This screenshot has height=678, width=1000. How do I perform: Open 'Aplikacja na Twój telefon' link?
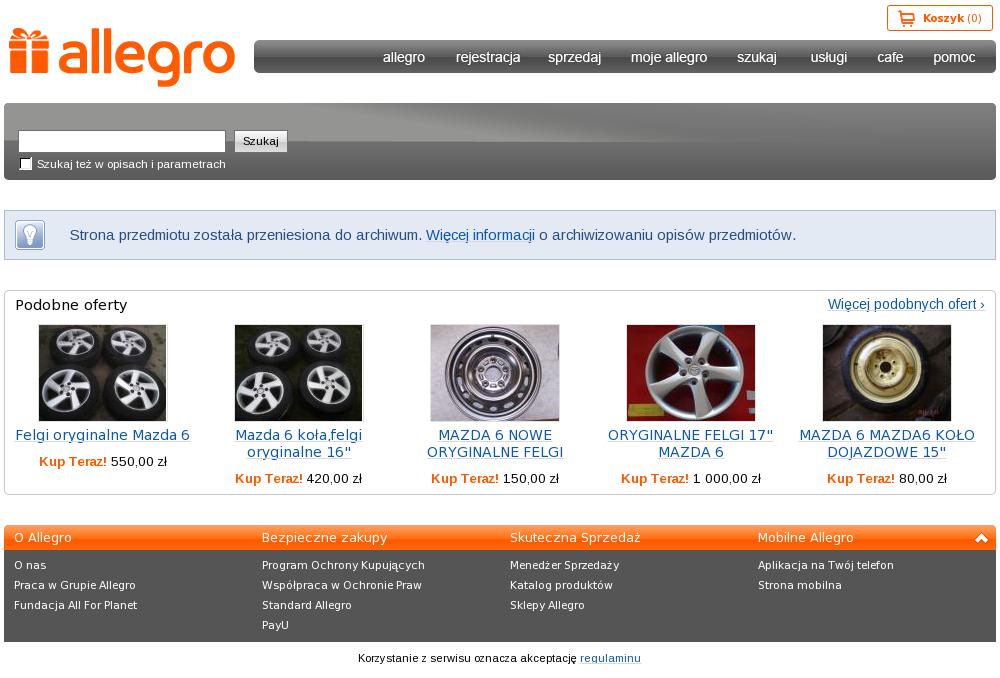click(826, 565)
